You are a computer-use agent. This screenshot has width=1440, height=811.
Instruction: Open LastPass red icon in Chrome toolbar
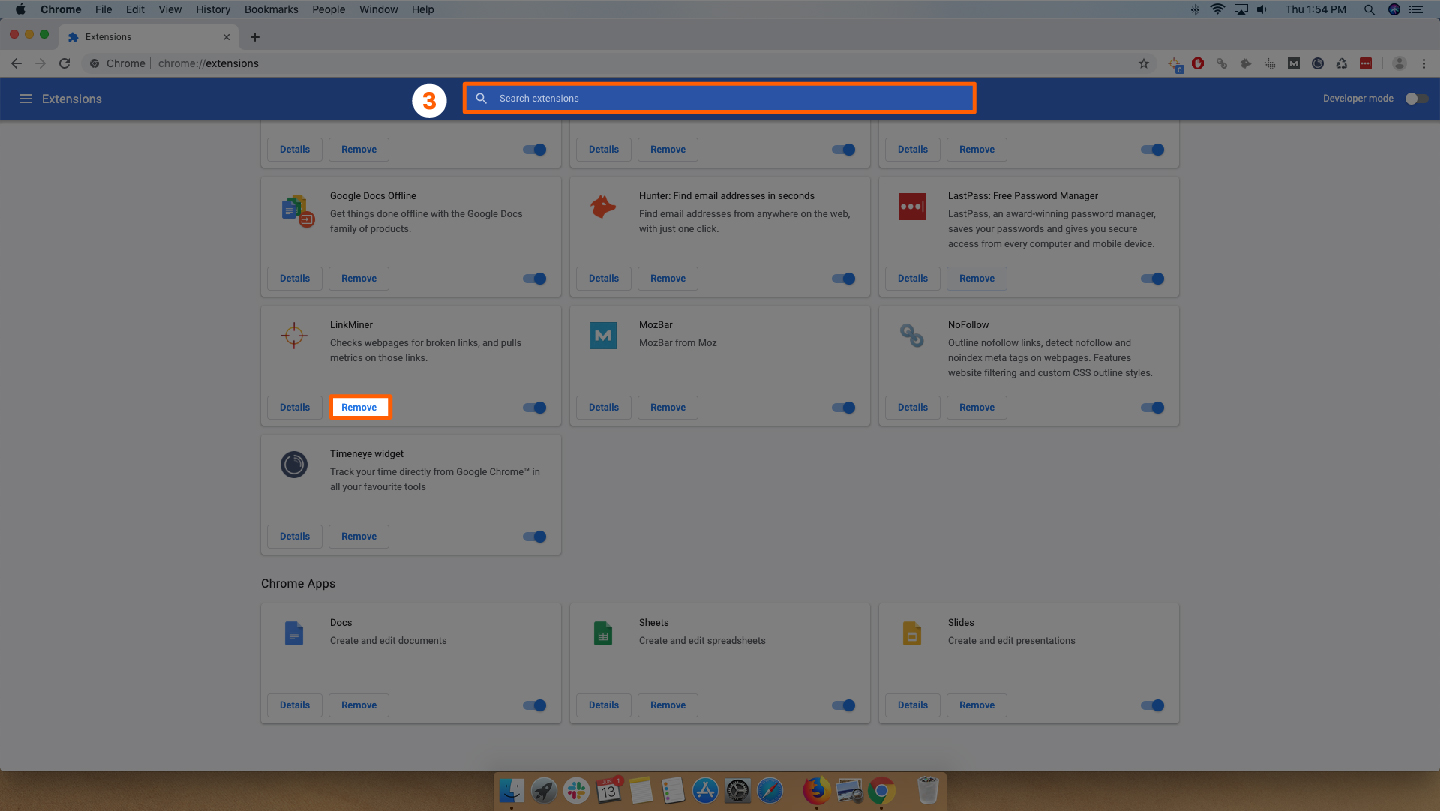(1366, 63)
